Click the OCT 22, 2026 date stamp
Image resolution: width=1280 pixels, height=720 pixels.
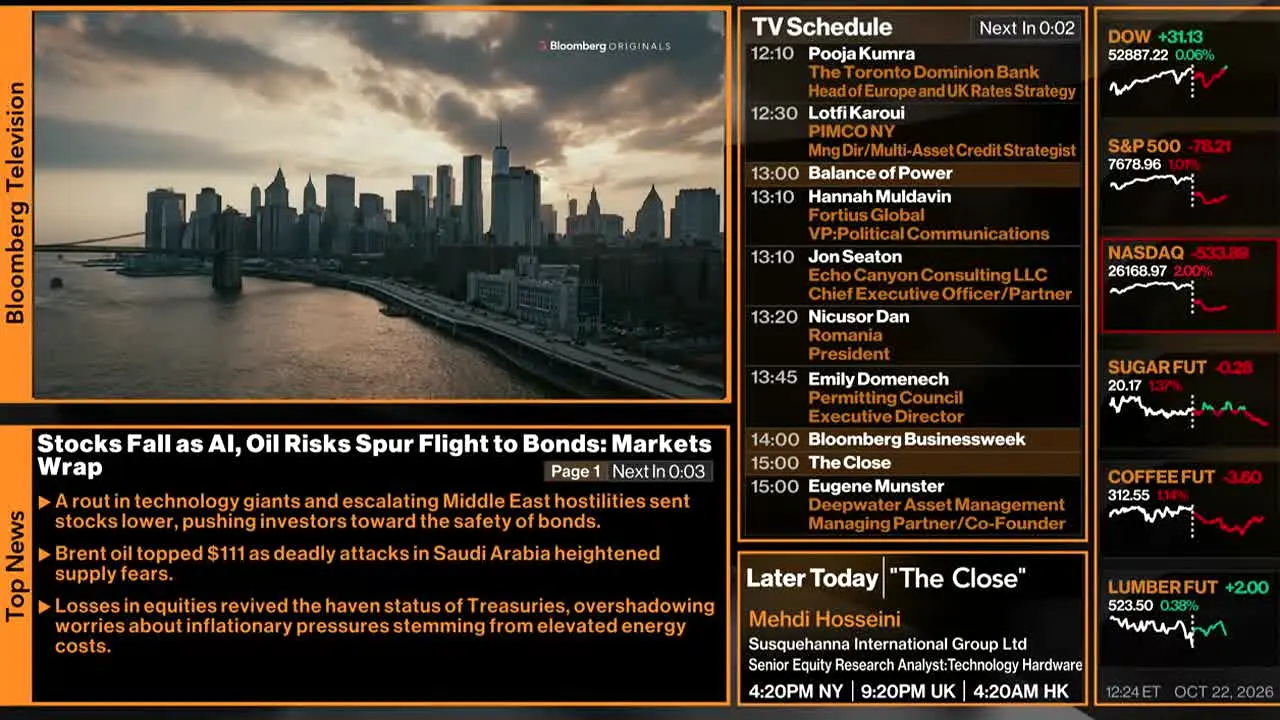click(1224, 692)
